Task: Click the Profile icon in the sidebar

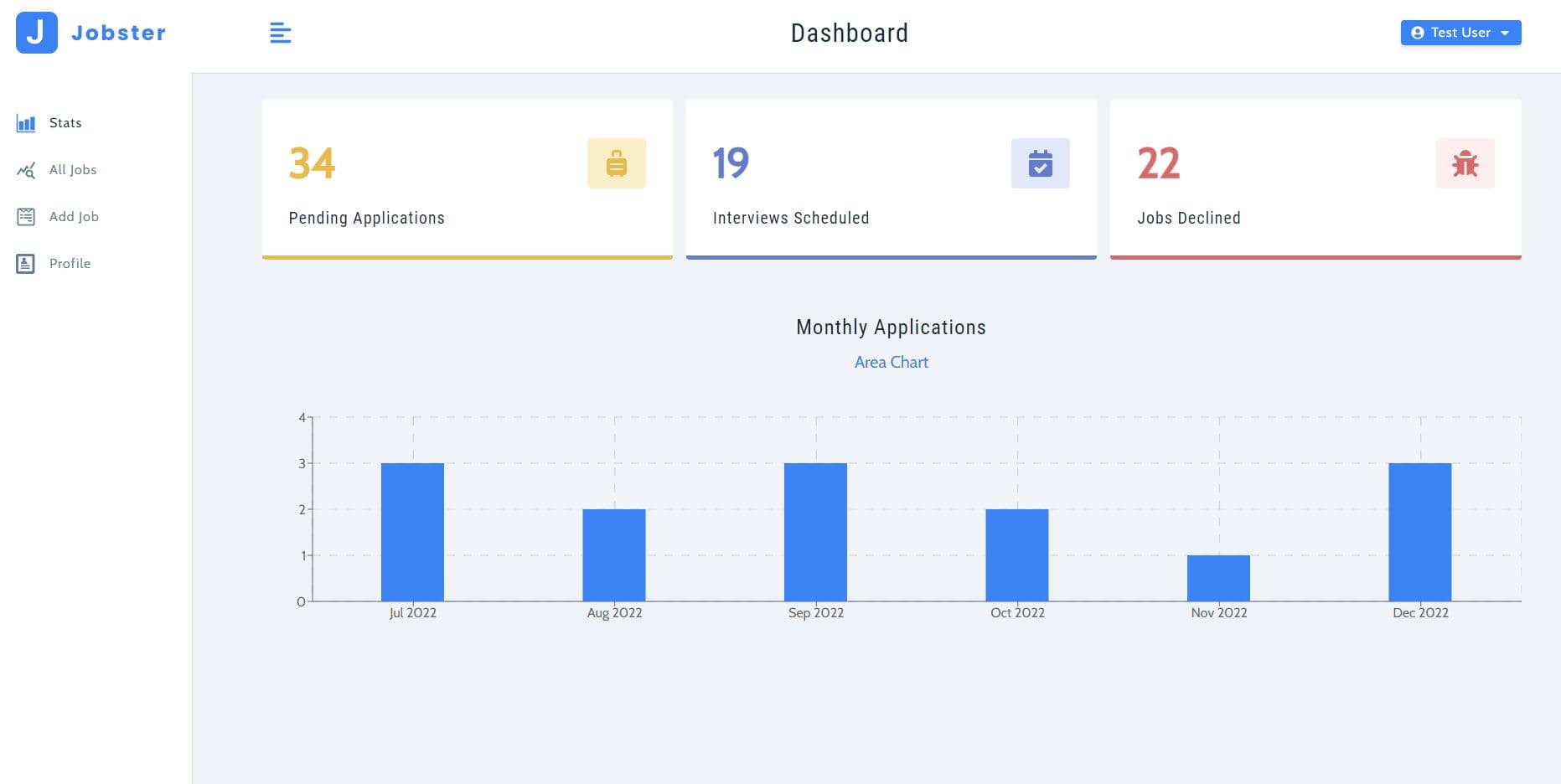Action: (26, 263)
